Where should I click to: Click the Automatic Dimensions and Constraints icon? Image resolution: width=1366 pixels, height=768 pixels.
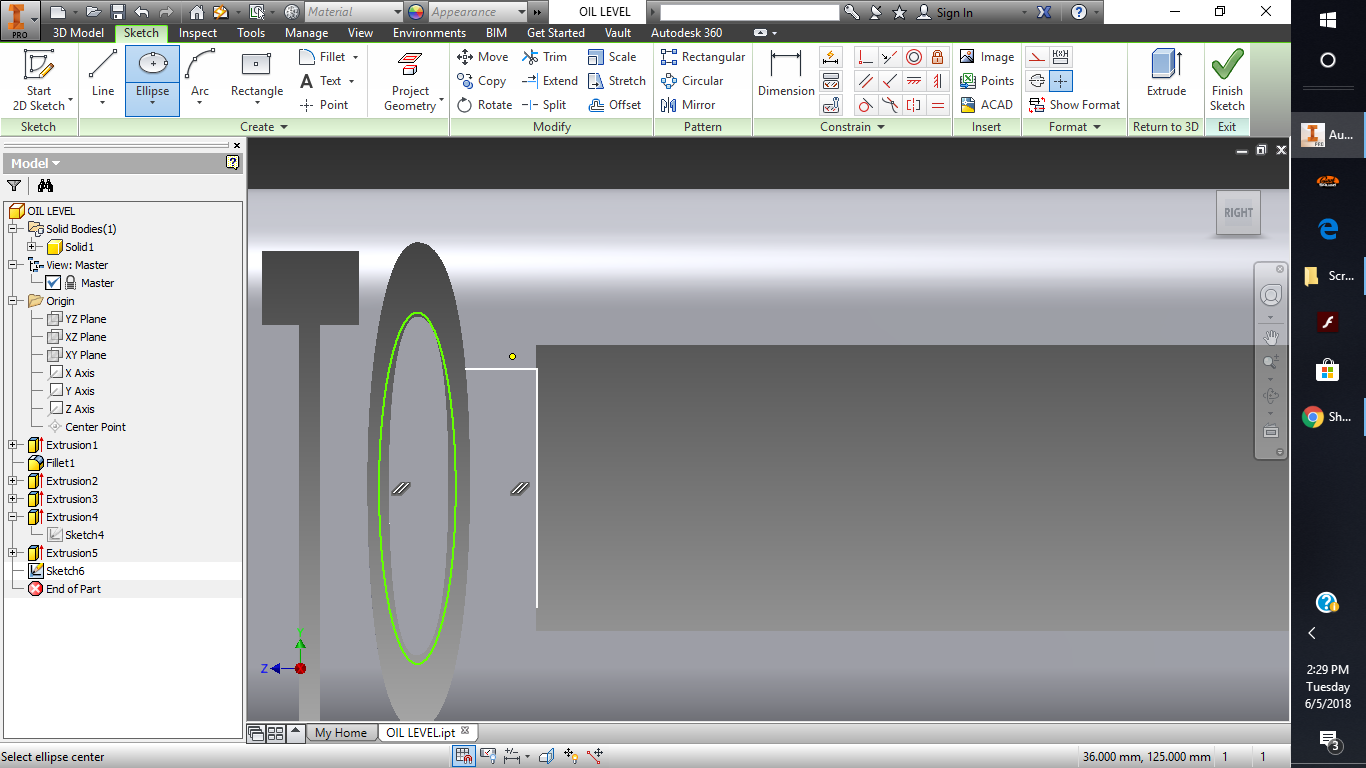831,57
